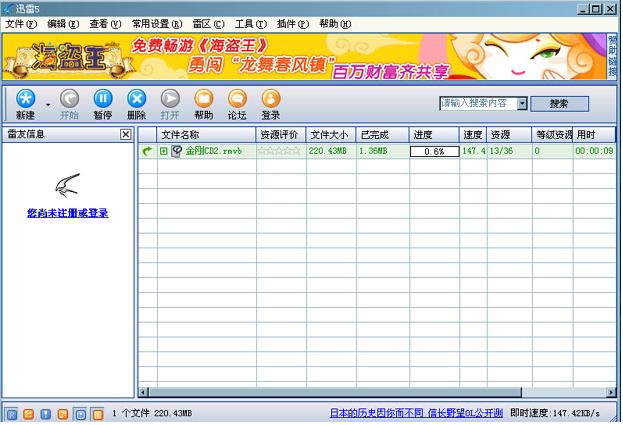Click the horizontal scrollbar thumb
This screenshot has width=623, height=425.
click(x=335, y=393)
